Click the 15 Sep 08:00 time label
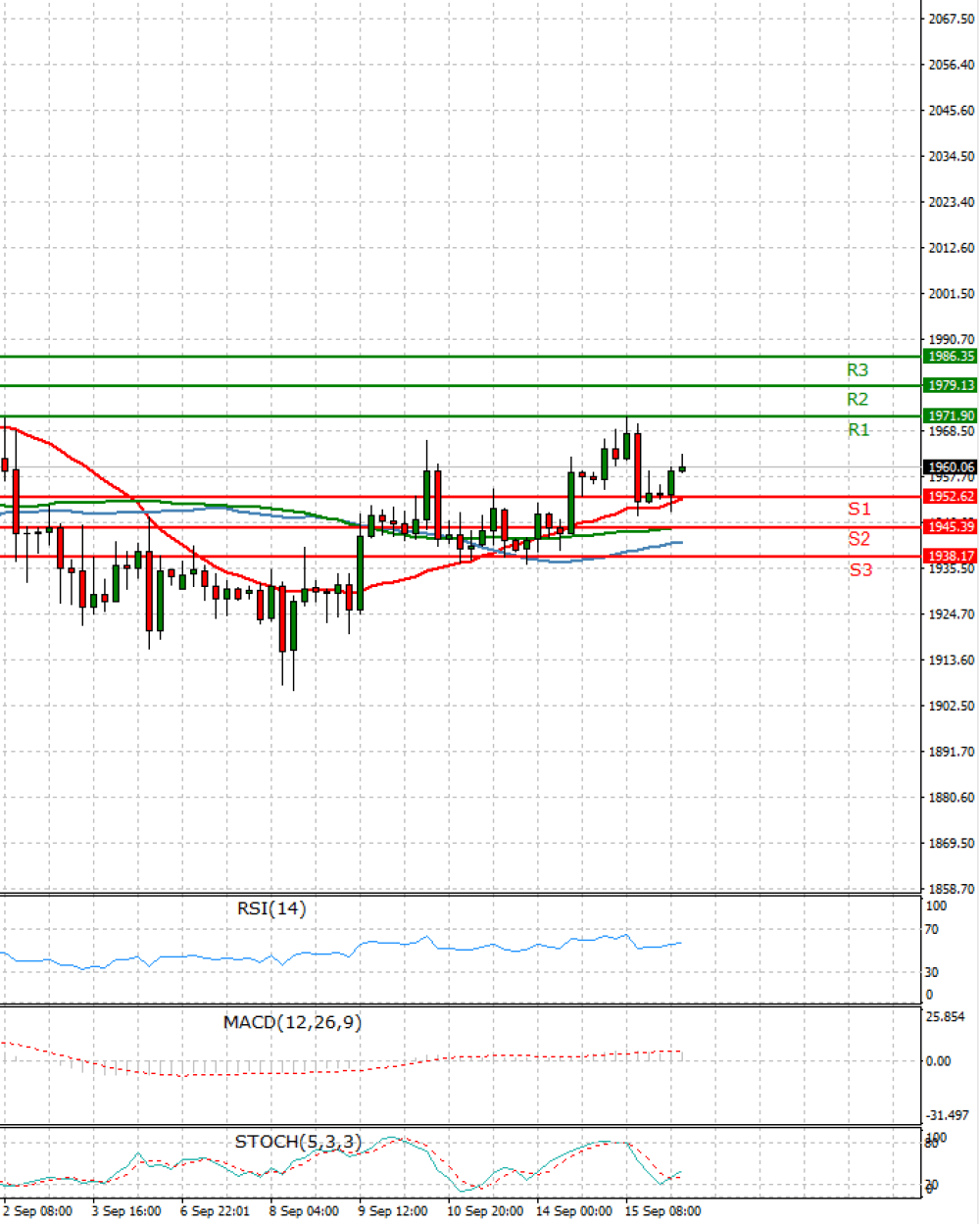 click(663, 1211)
